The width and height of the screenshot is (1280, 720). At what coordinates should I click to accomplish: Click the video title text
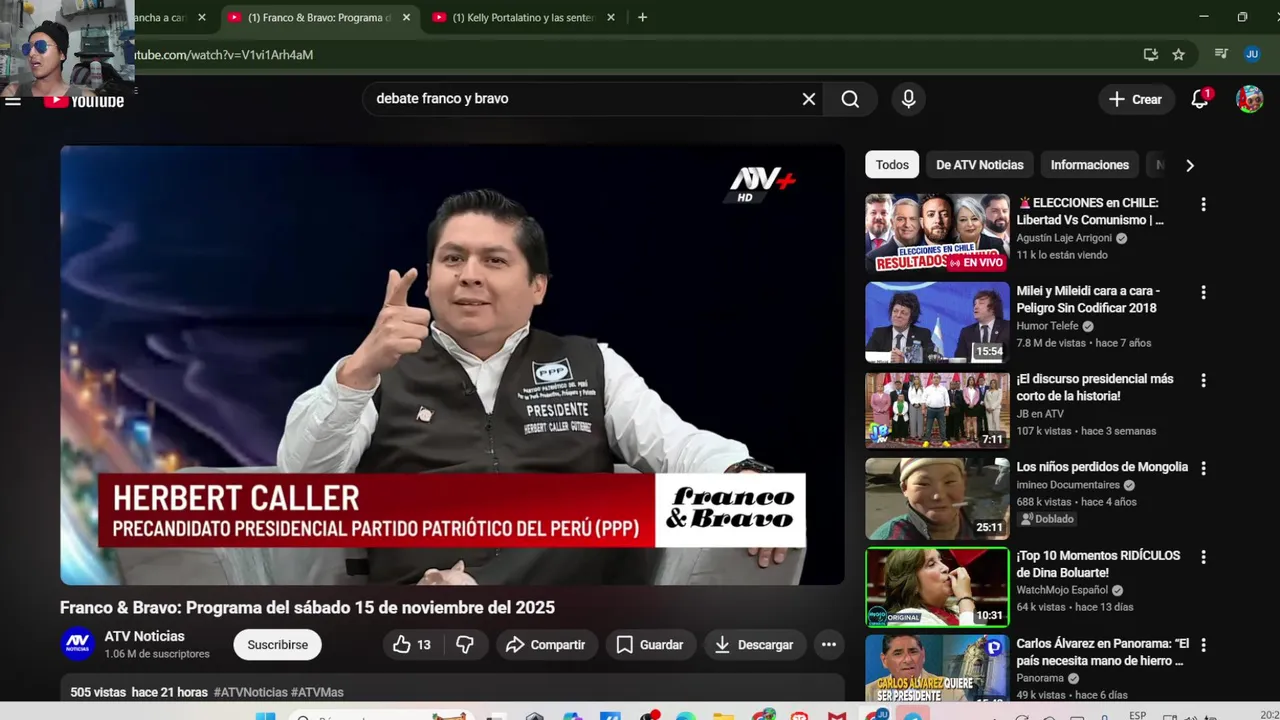(x=307, y=608)
